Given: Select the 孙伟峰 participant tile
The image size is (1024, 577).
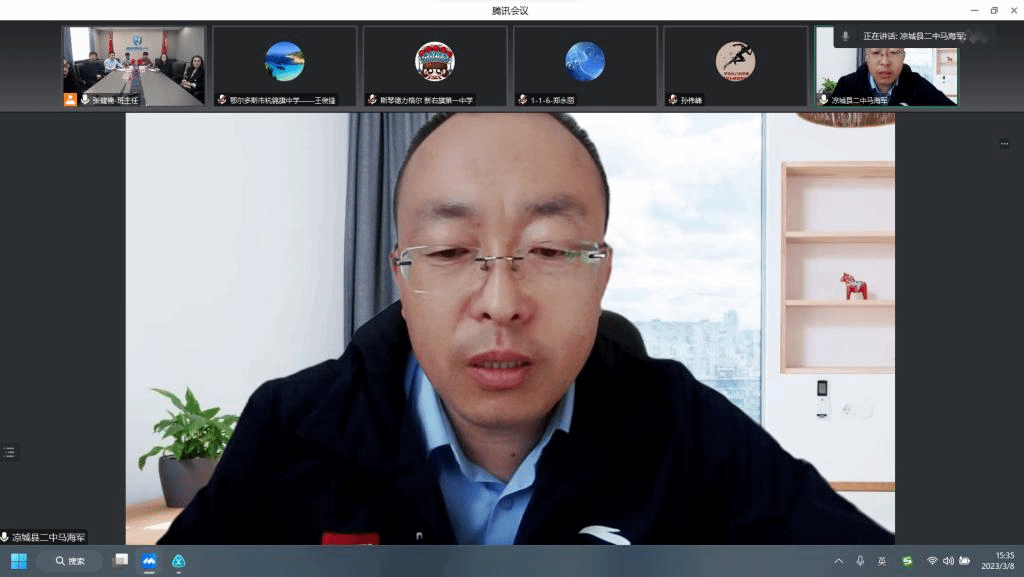Looking at the screenshot, I should point(735,65).
